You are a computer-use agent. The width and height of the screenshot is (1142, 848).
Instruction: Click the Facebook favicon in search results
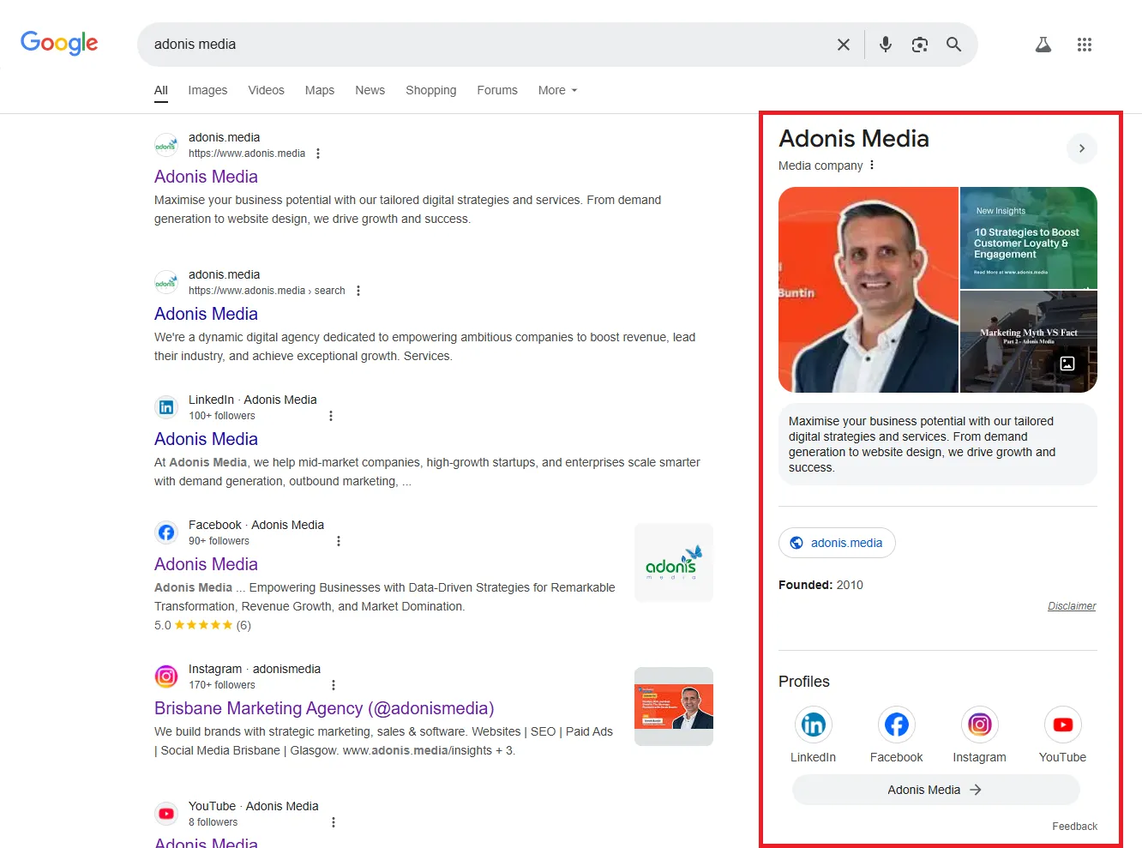point(166,533)
